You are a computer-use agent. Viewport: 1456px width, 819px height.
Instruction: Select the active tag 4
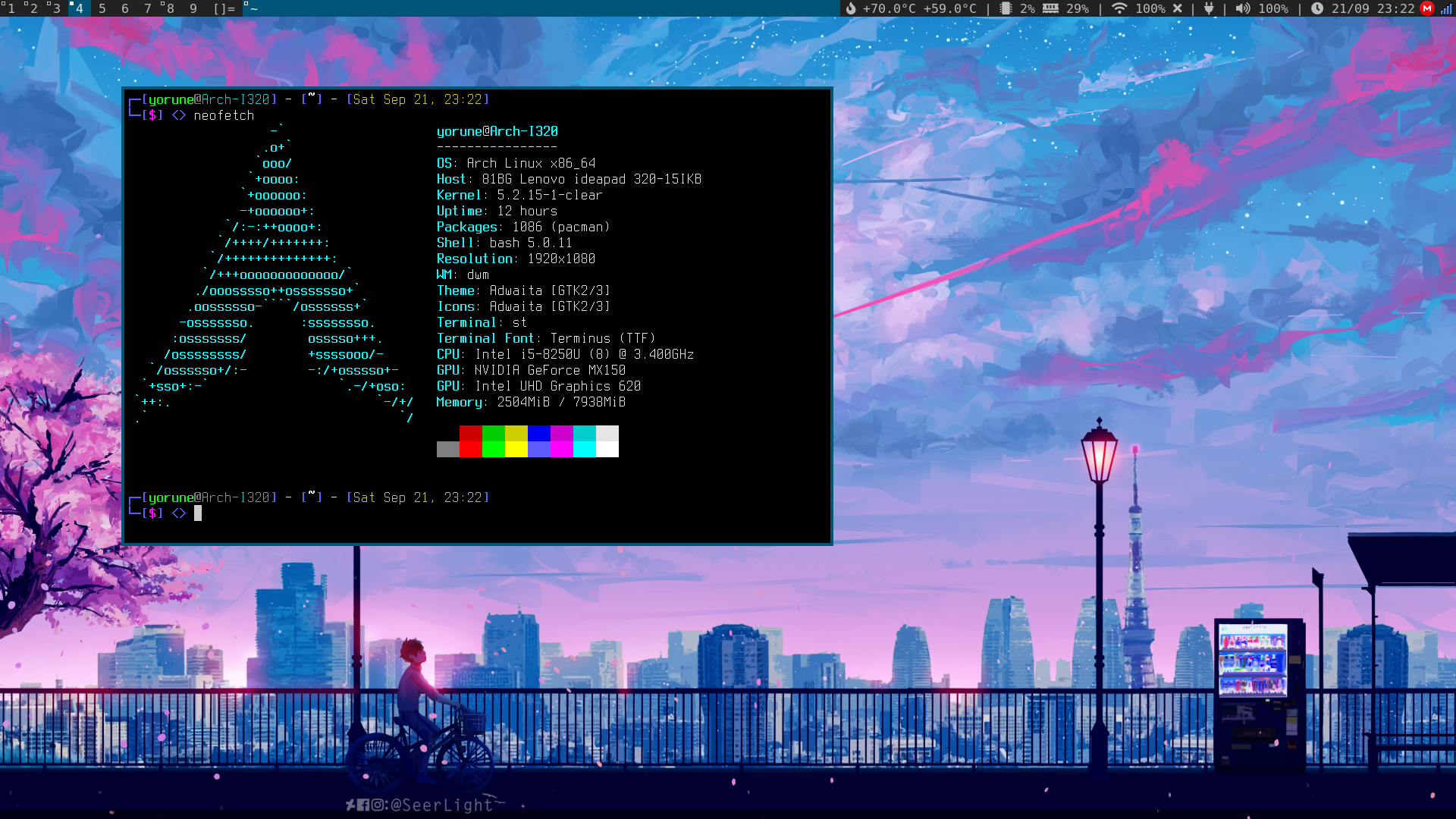[79, 8]
